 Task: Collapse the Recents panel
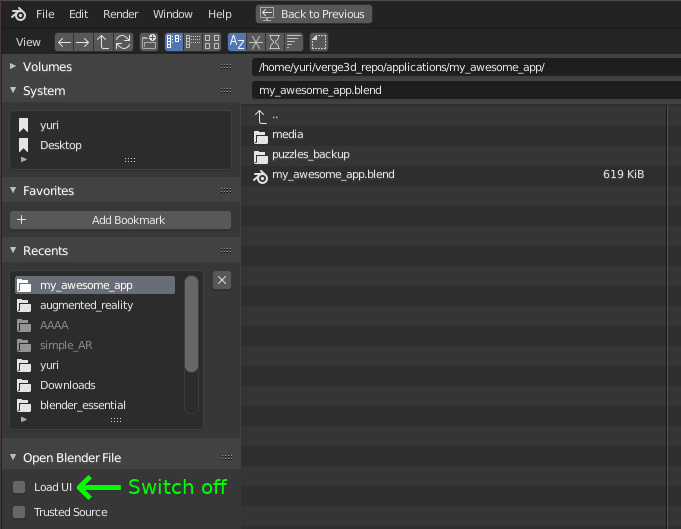click(13, 250)
